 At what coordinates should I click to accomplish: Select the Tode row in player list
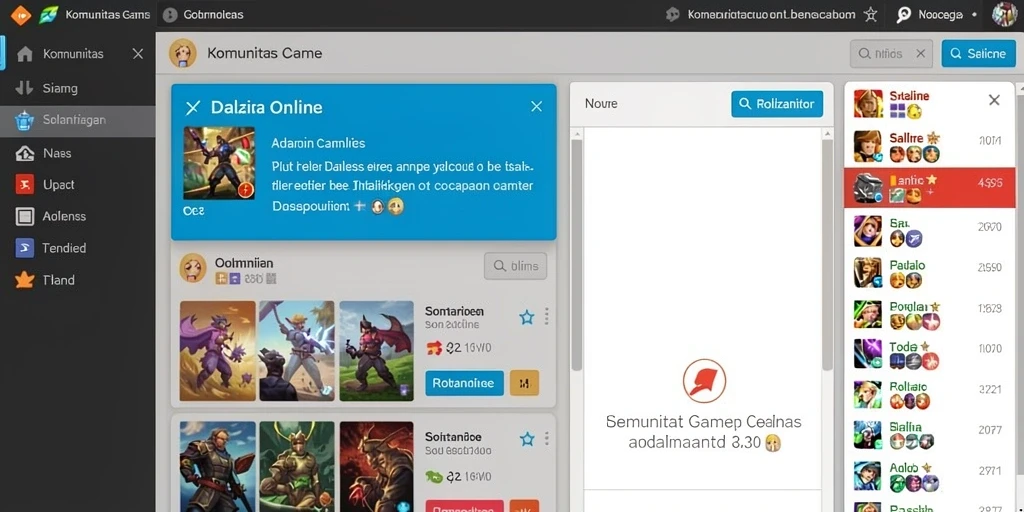click(x=929, y=354)
